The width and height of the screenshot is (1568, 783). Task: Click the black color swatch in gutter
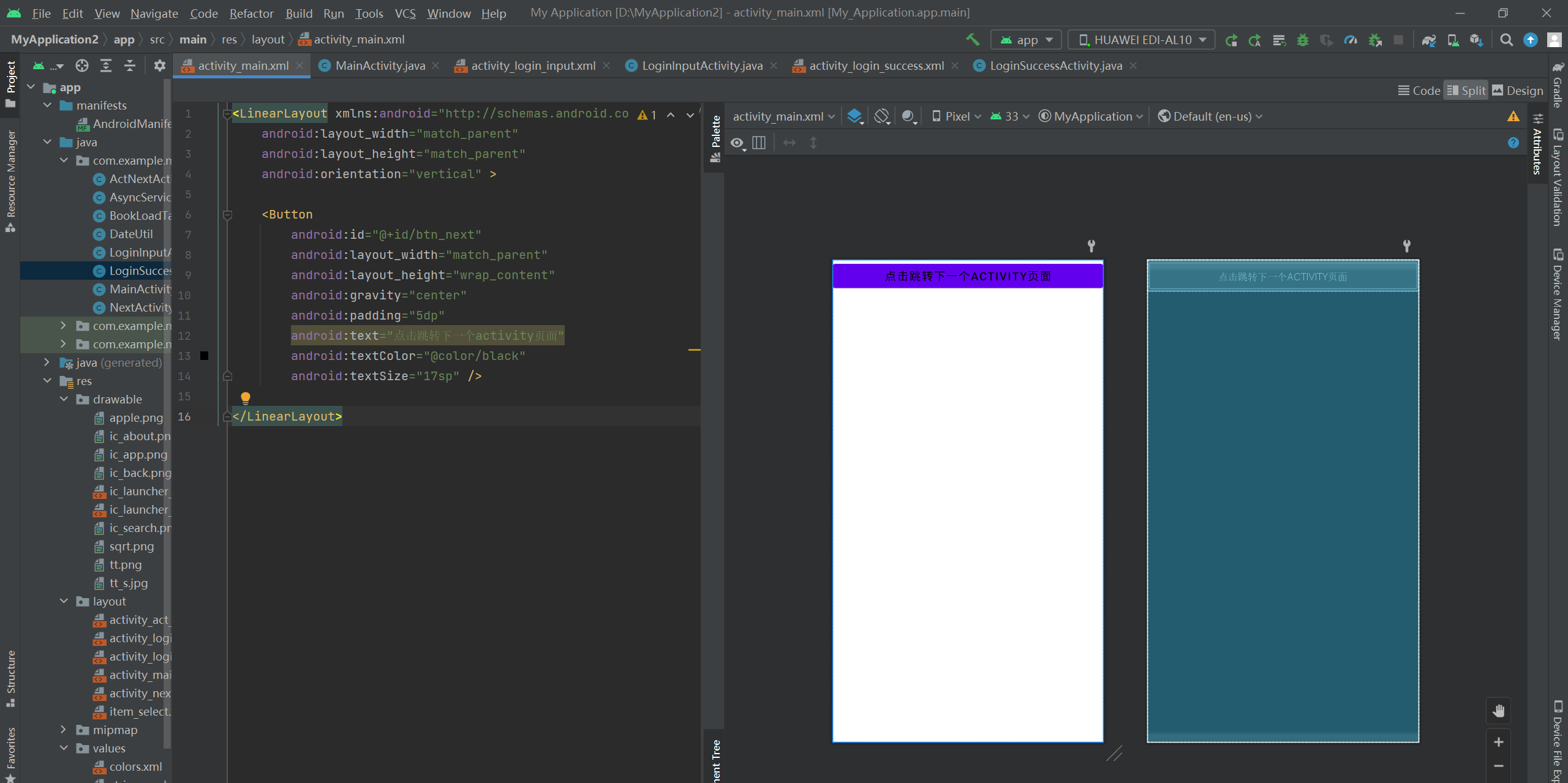[x=205, y=356]
